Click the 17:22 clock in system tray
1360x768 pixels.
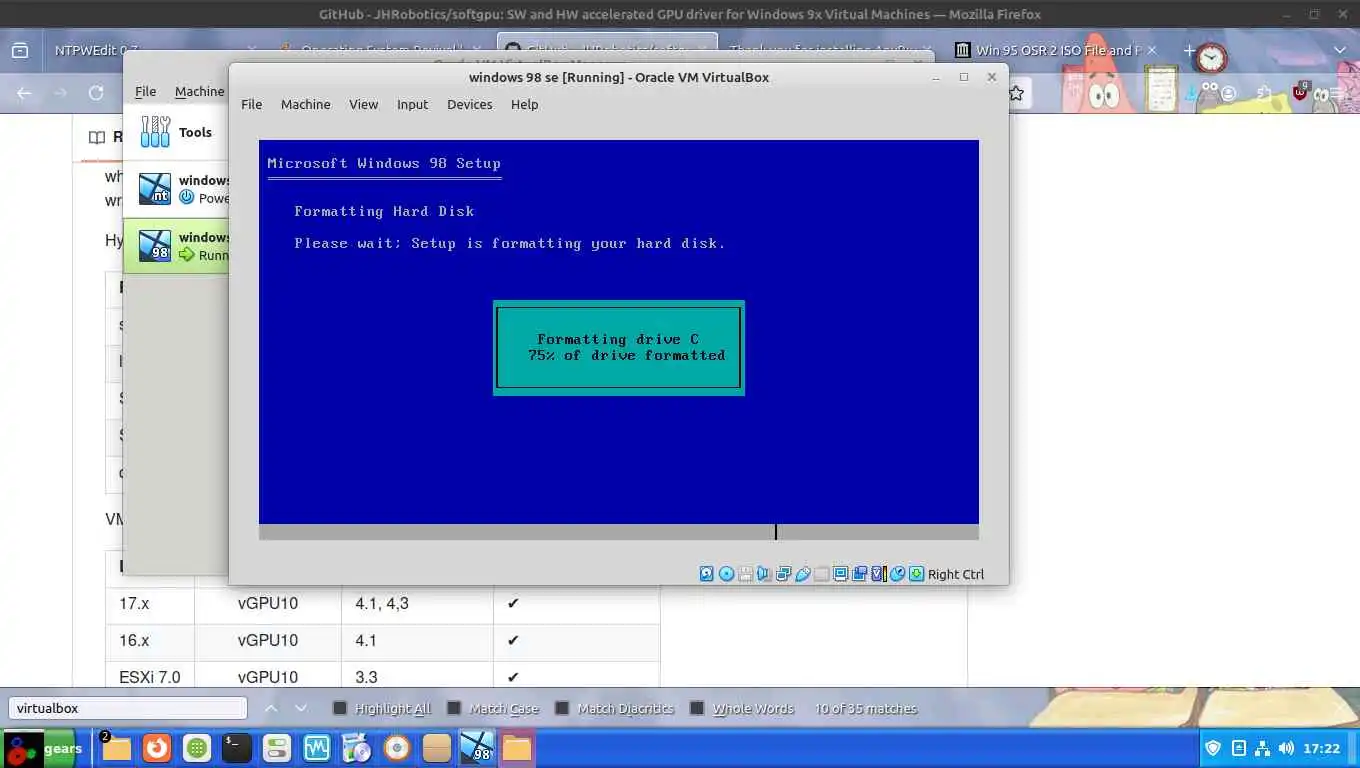click(x=1322, y=748)
